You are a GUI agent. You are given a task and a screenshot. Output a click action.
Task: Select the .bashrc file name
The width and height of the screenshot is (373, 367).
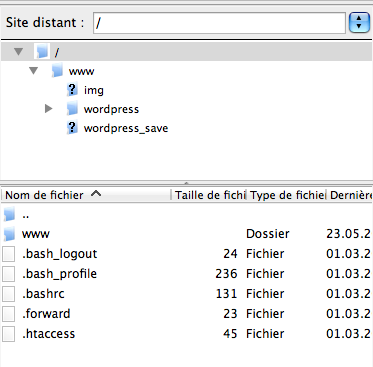point(43,294)
